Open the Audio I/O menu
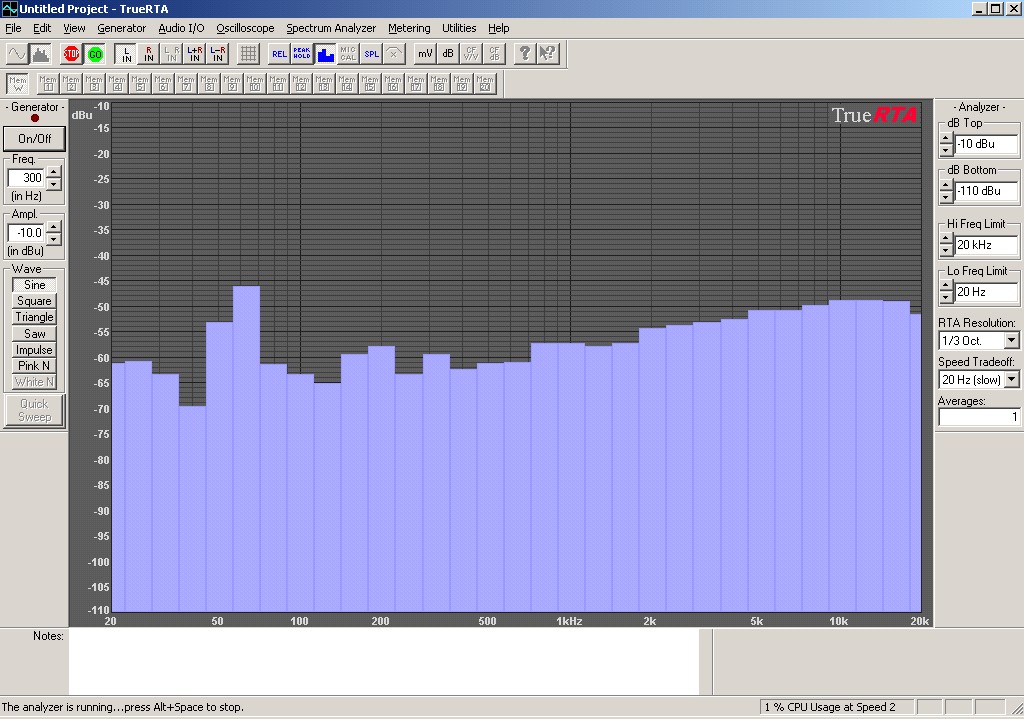The image size is (1024, 719). tap(181, 28)
